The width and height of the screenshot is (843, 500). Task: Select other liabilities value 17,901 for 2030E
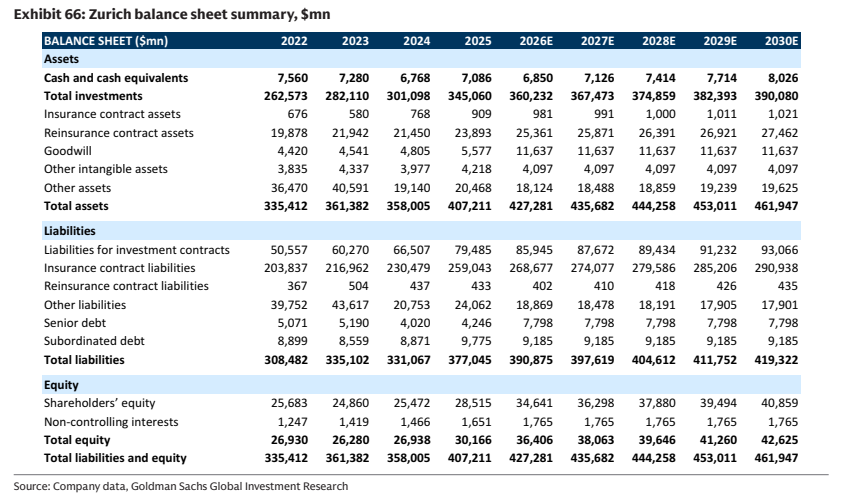pos(780,305)
